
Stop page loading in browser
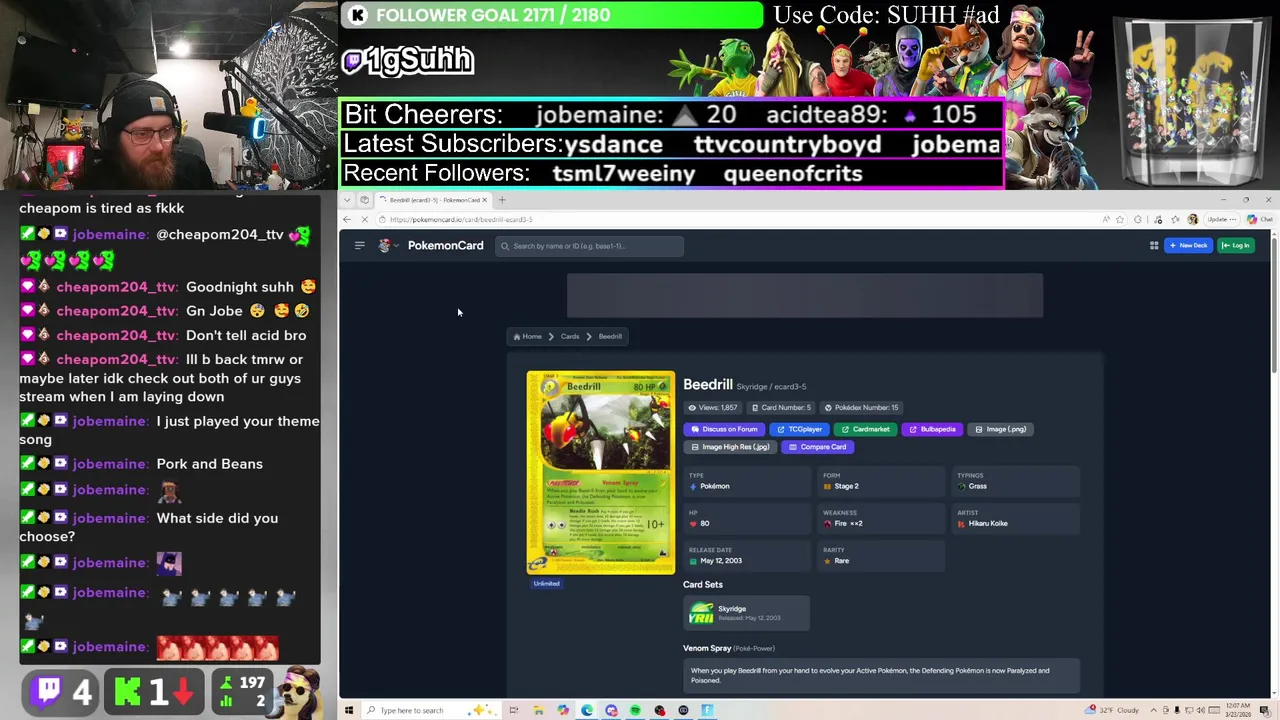click(365, 220)
